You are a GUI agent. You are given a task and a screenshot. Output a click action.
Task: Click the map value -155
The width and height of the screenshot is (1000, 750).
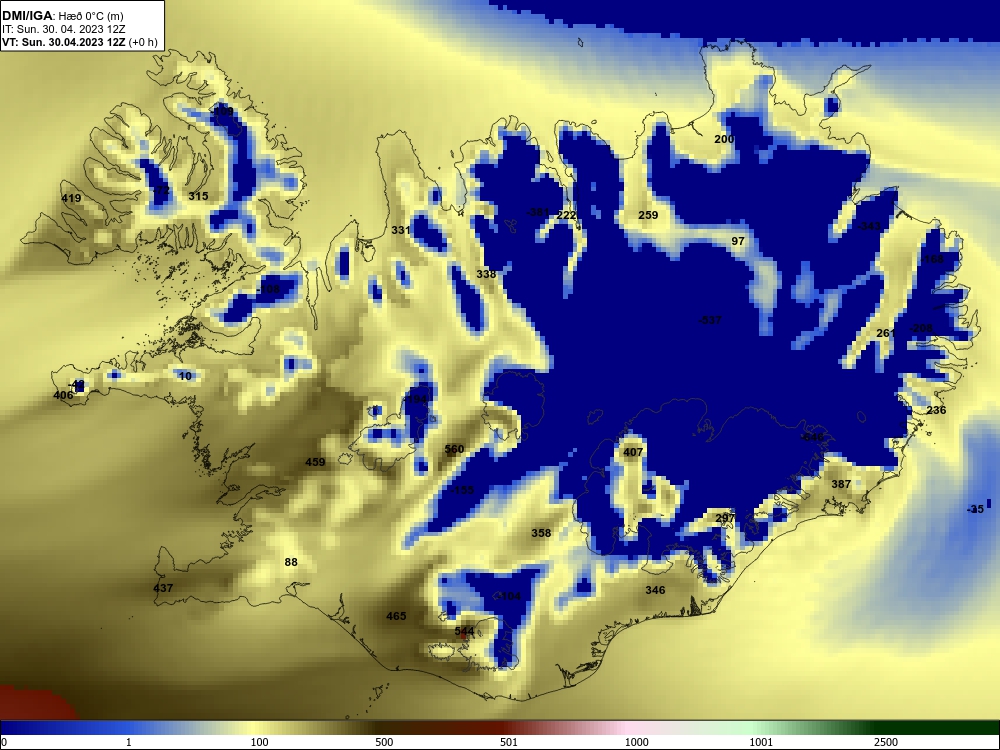[x=462, y=490]
